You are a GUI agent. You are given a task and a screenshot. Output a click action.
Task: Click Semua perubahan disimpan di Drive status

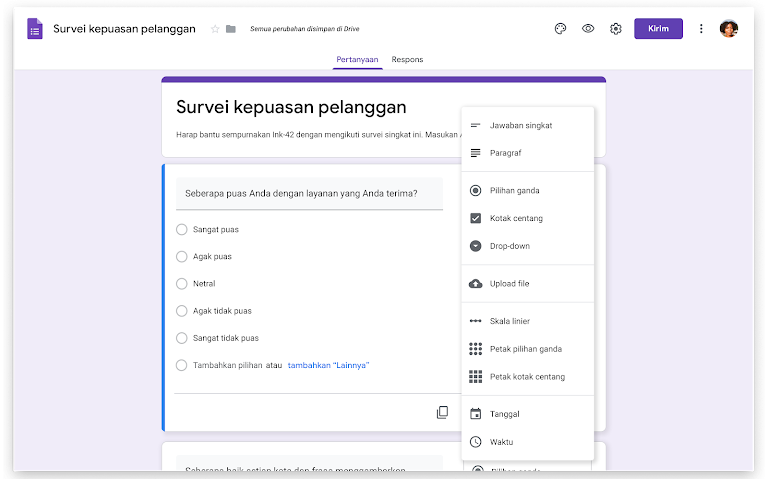pyautogui.click(x=305, y=29)
